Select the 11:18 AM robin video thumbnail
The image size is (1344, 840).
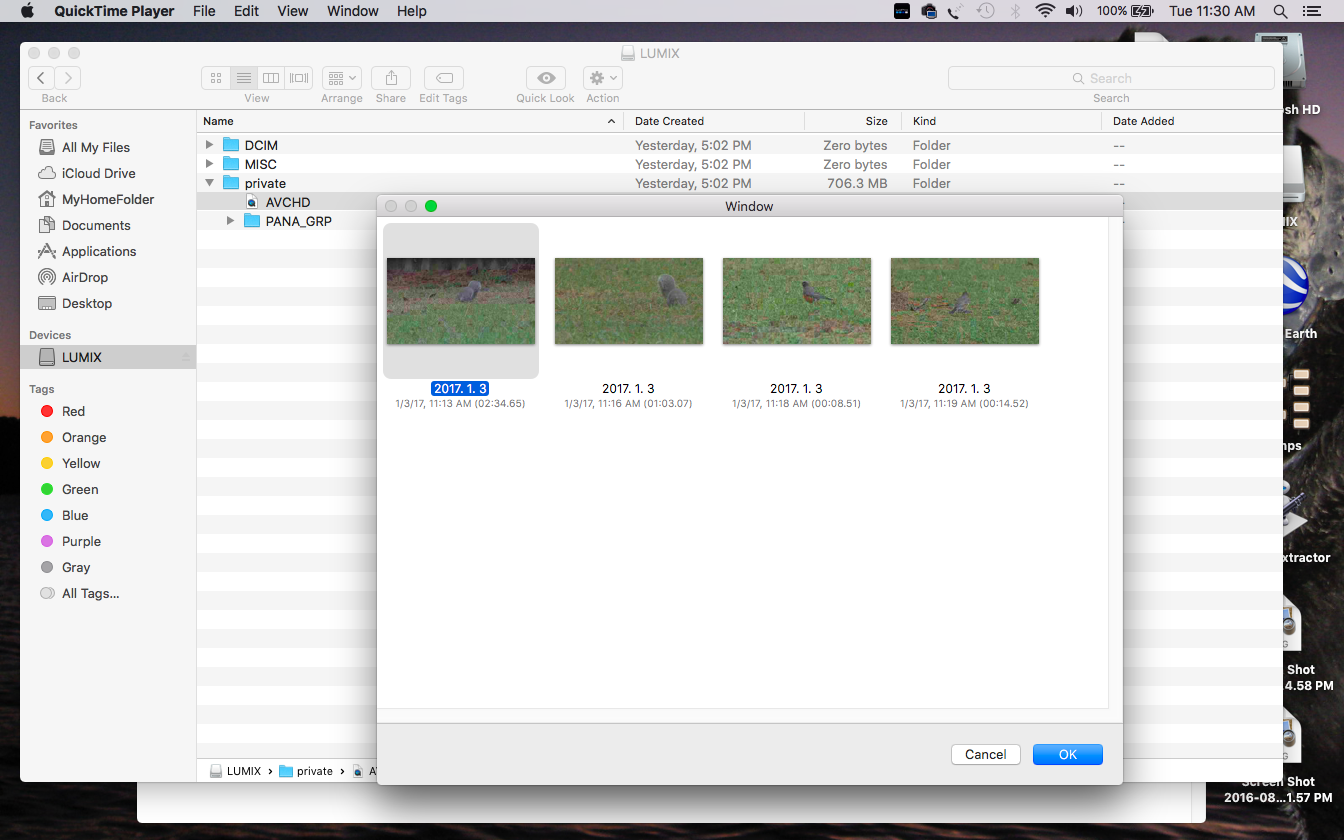tap(796, 301)
